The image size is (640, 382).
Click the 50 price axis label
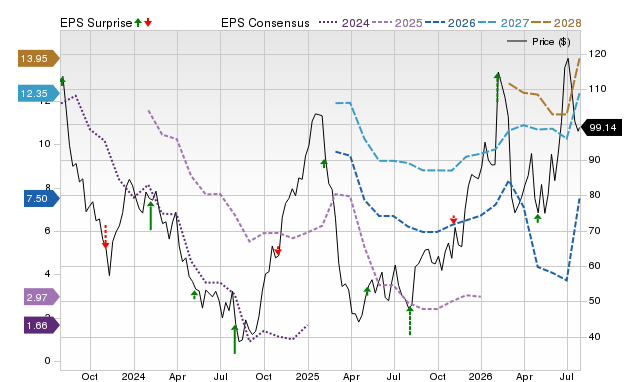(595, 301)
